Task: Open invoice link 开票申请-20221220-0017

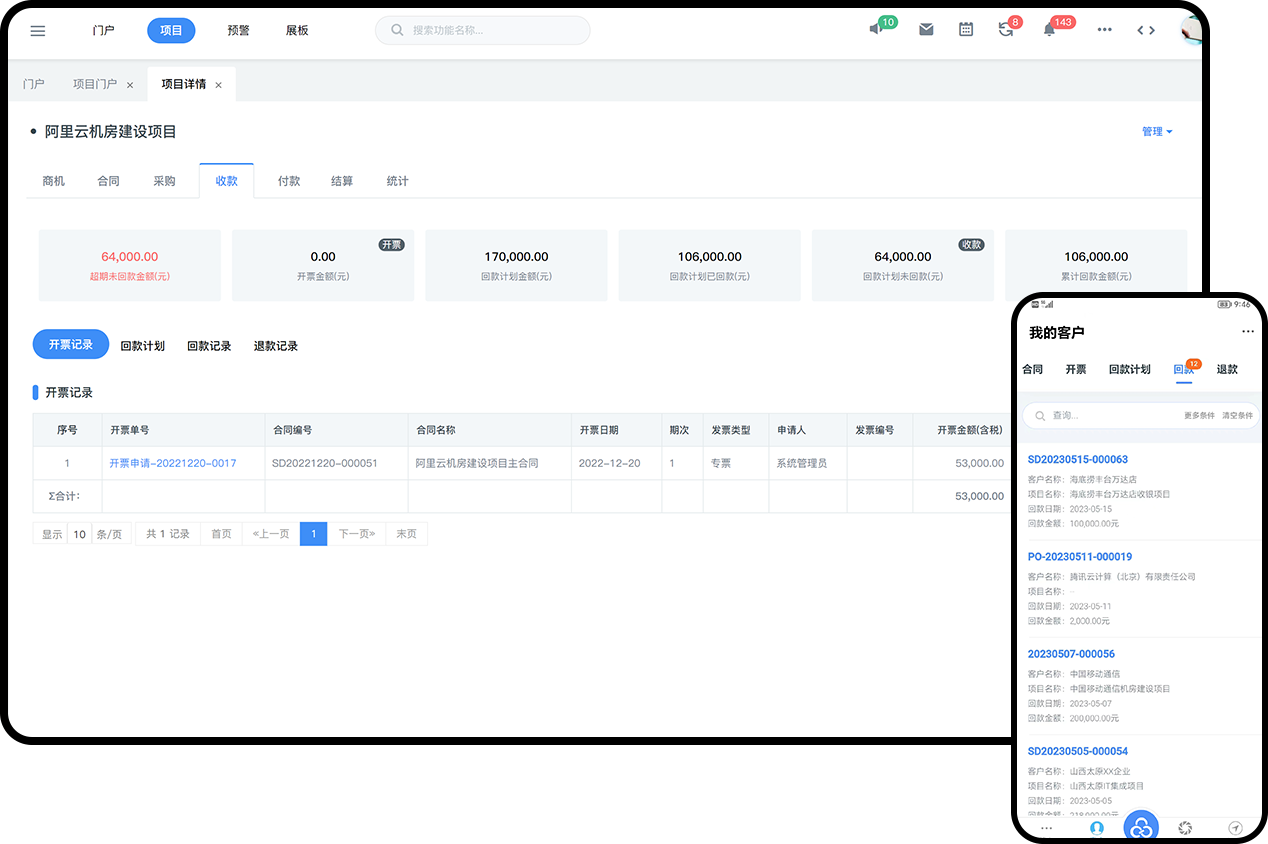Action: (173, 463)
